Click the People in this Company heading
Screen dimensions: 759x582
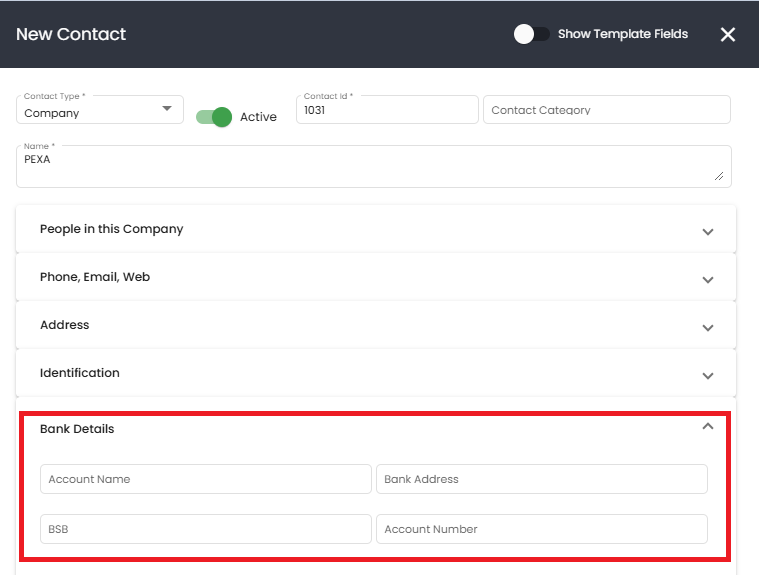[111, 229]
